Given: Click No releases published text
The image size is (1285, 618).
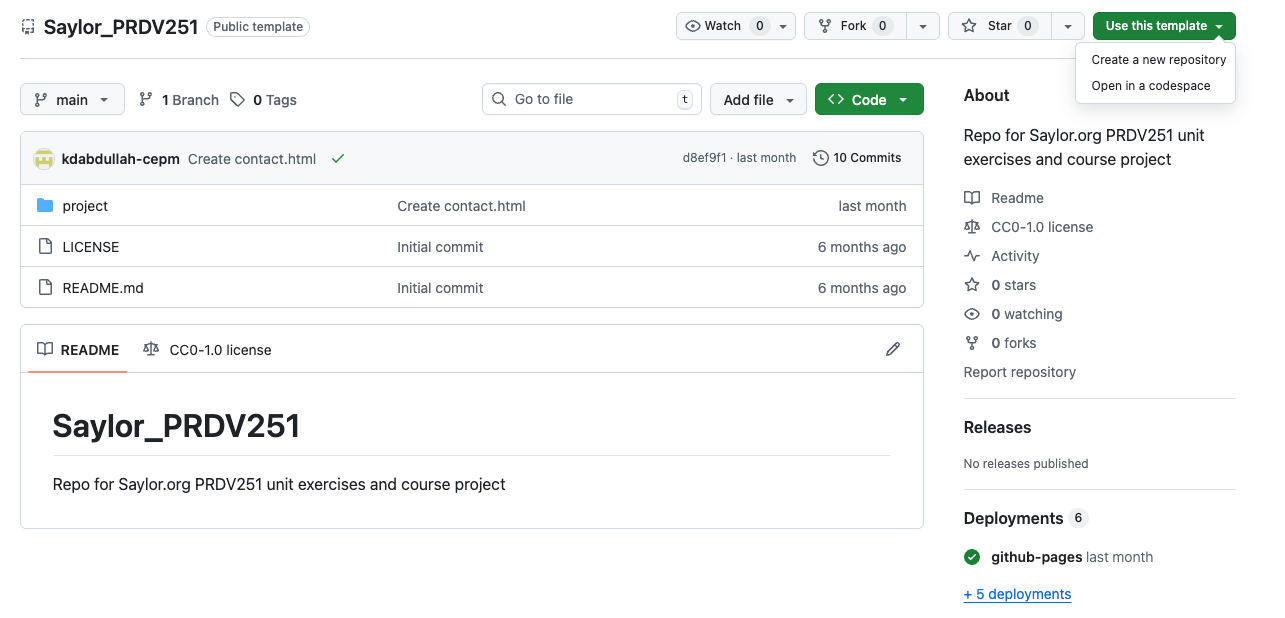Looking at the screenshot, I should coord(1026,464).
